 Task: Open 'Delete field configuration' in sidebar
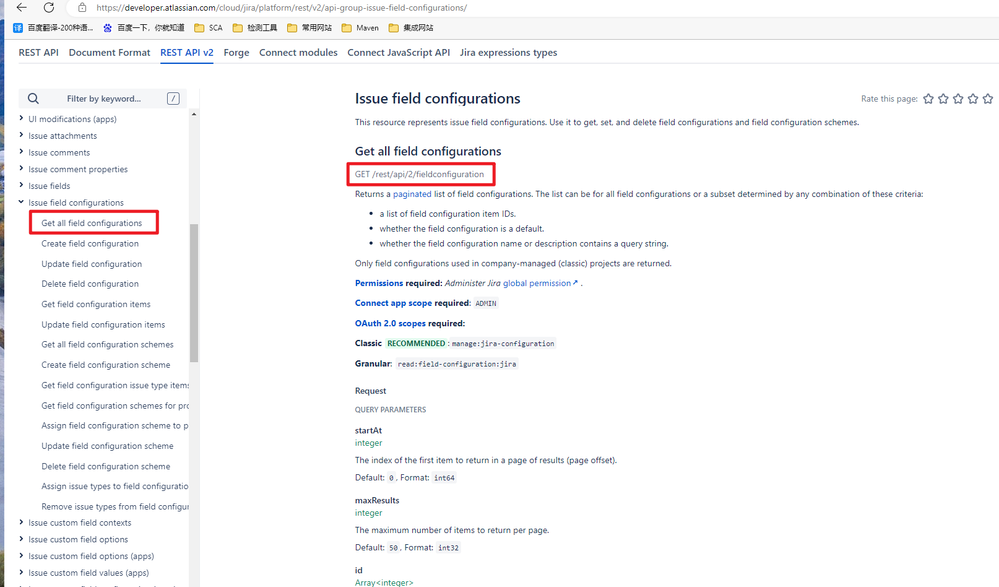pyautogui.click(x=90, y=284)
